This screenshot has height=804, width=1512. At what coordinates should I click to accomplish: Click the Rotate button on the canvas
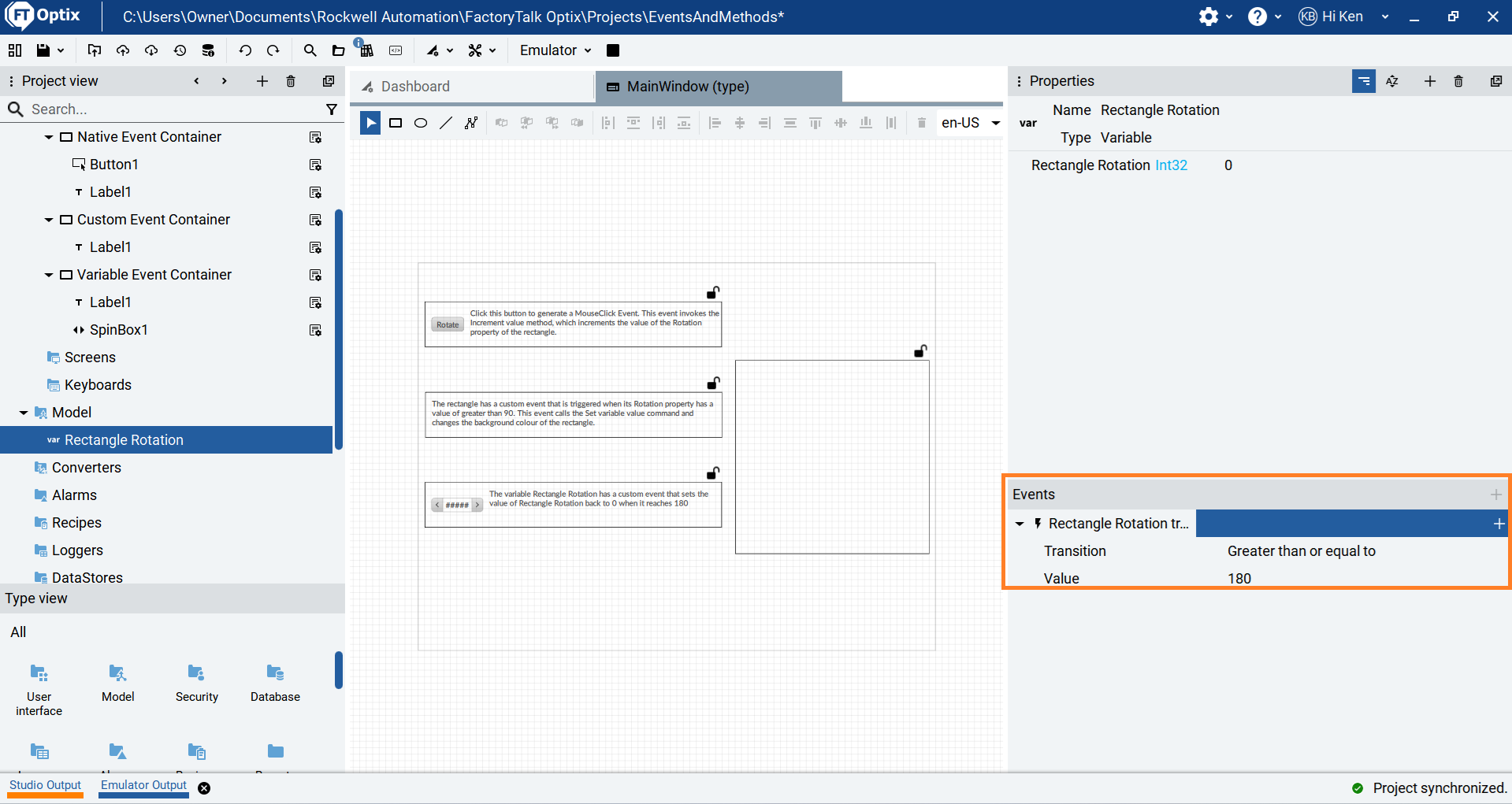pyautogui.click(x=448, y=324)
